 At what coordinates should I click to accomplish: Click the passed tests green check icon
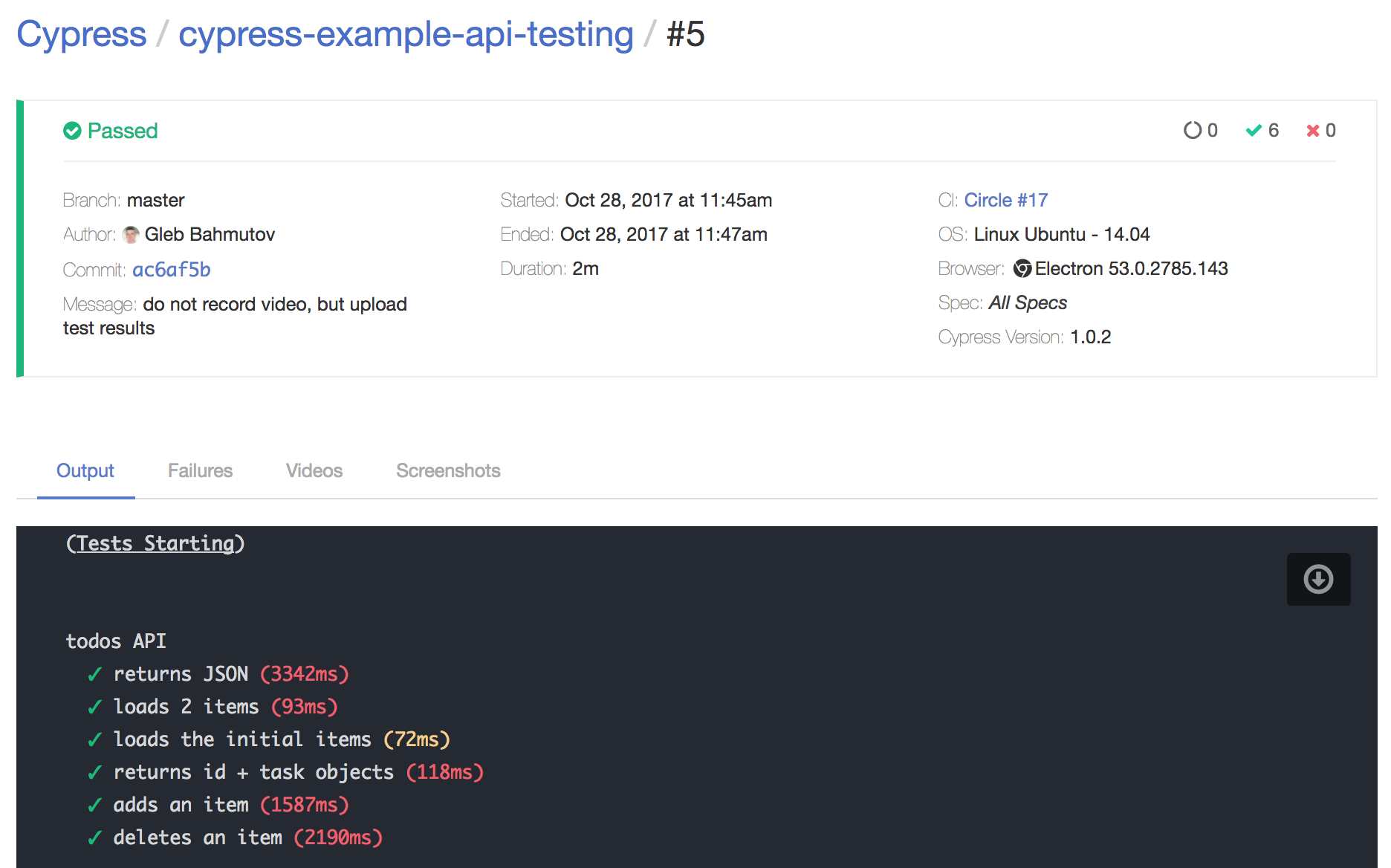click(x=1254, y=131)
